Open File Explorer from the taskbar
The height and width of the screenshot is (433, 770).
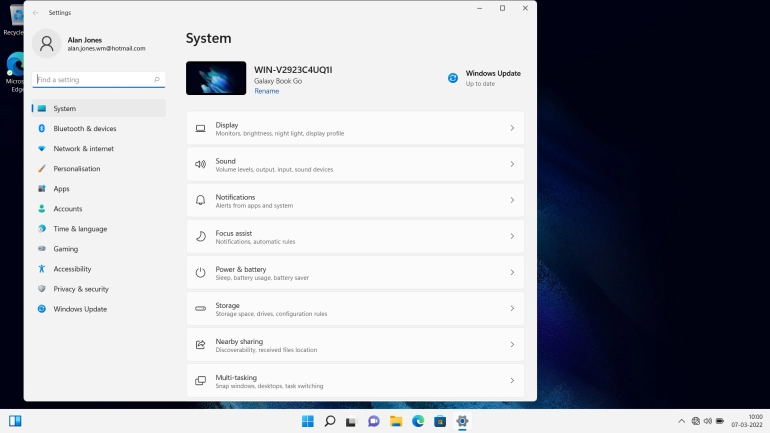[396, 421]
